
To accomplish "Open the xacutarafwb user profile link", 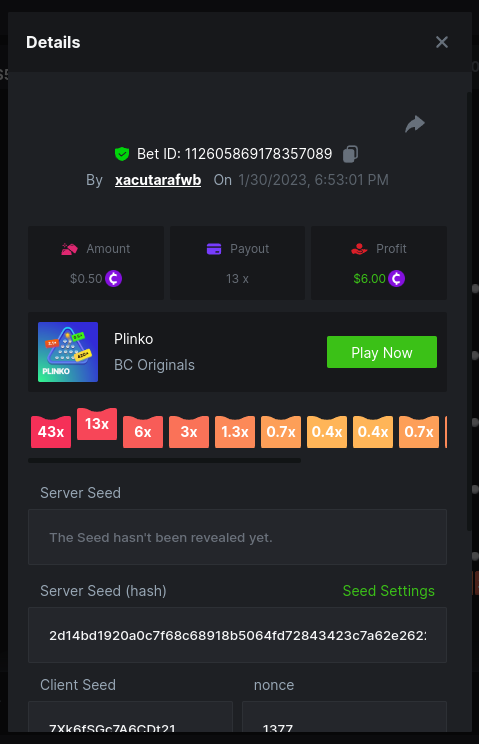I will point(158,180).
